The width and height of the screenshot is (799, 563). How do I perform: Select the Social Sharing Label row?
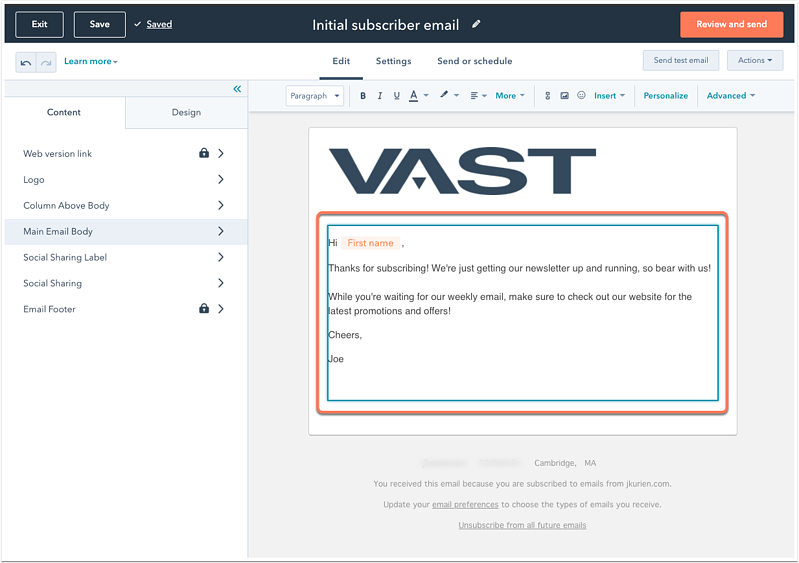[x=126, y=257]
